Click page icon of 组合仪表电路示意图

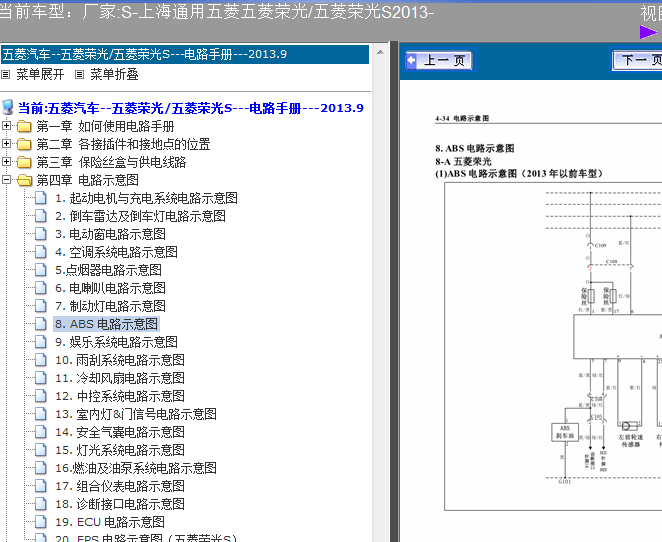[41, 486]
